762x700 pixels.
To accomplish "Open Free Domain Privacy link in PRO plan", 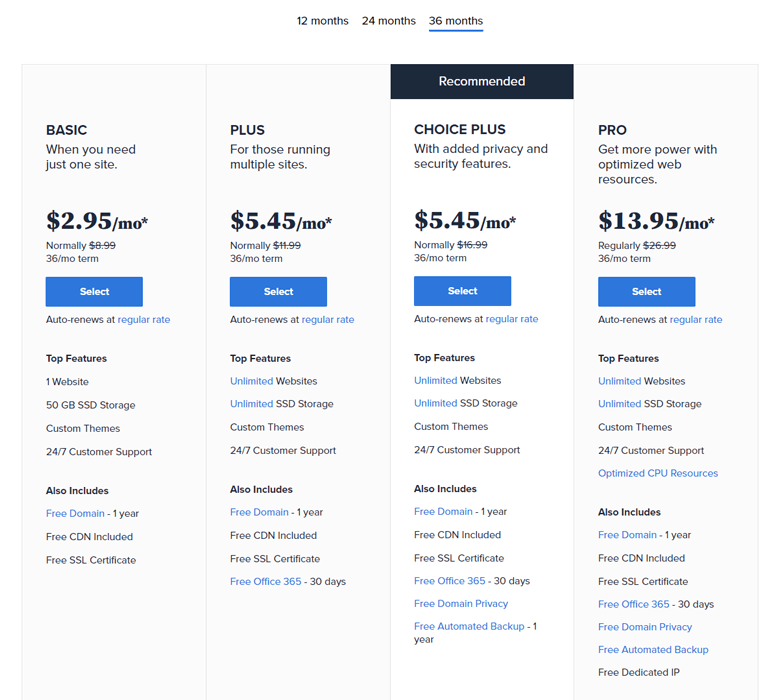I will pyautogui.click(x=645, y=627).
